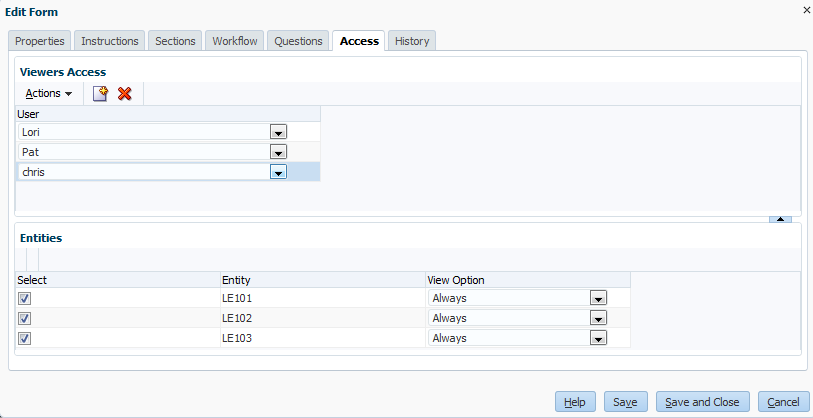Deselect the LE103 entity checkbox
813x418 pixels.
coord(25,338)
